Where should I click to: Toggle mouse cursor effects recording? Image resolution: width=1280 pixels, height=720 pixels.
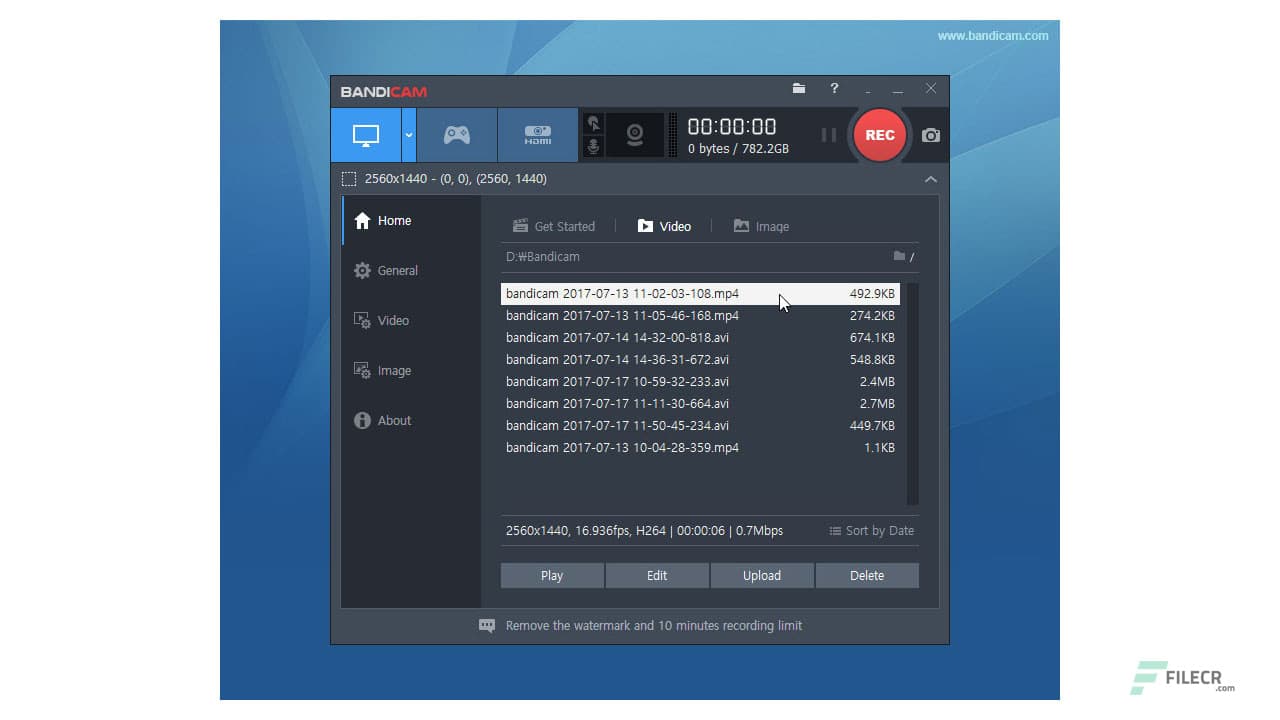coord(595,121)
